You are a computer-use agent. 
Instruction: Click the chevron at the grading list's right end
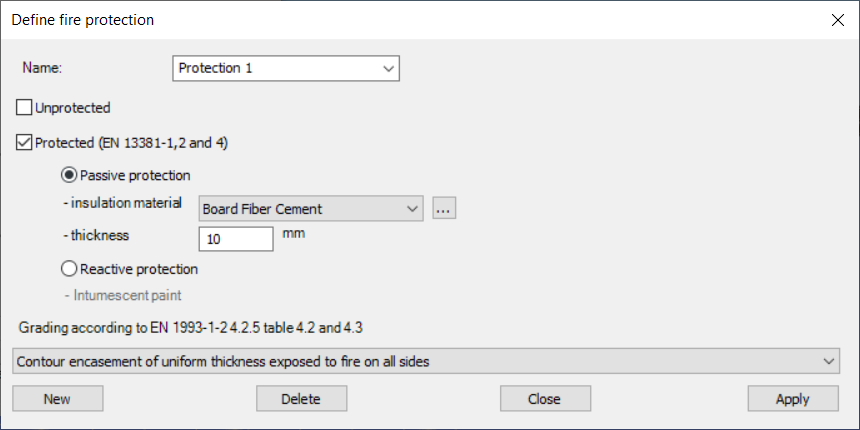pos(828,361)
